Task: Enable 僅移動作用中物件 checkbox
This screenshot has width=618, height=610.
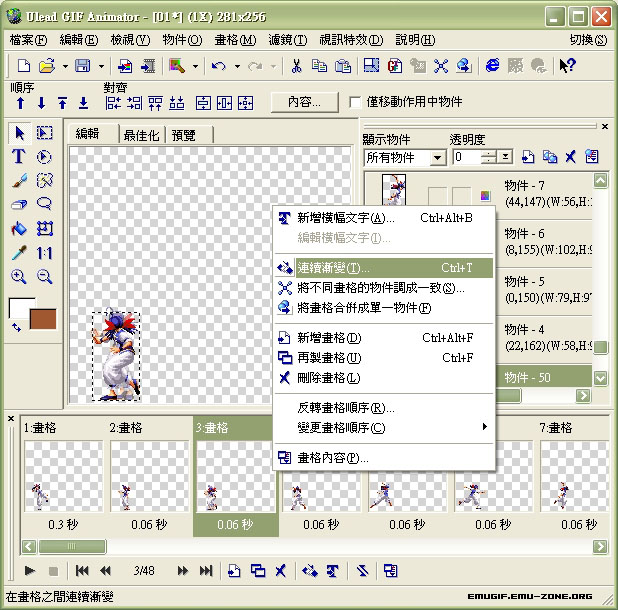Action: click(x=355, y=102)
